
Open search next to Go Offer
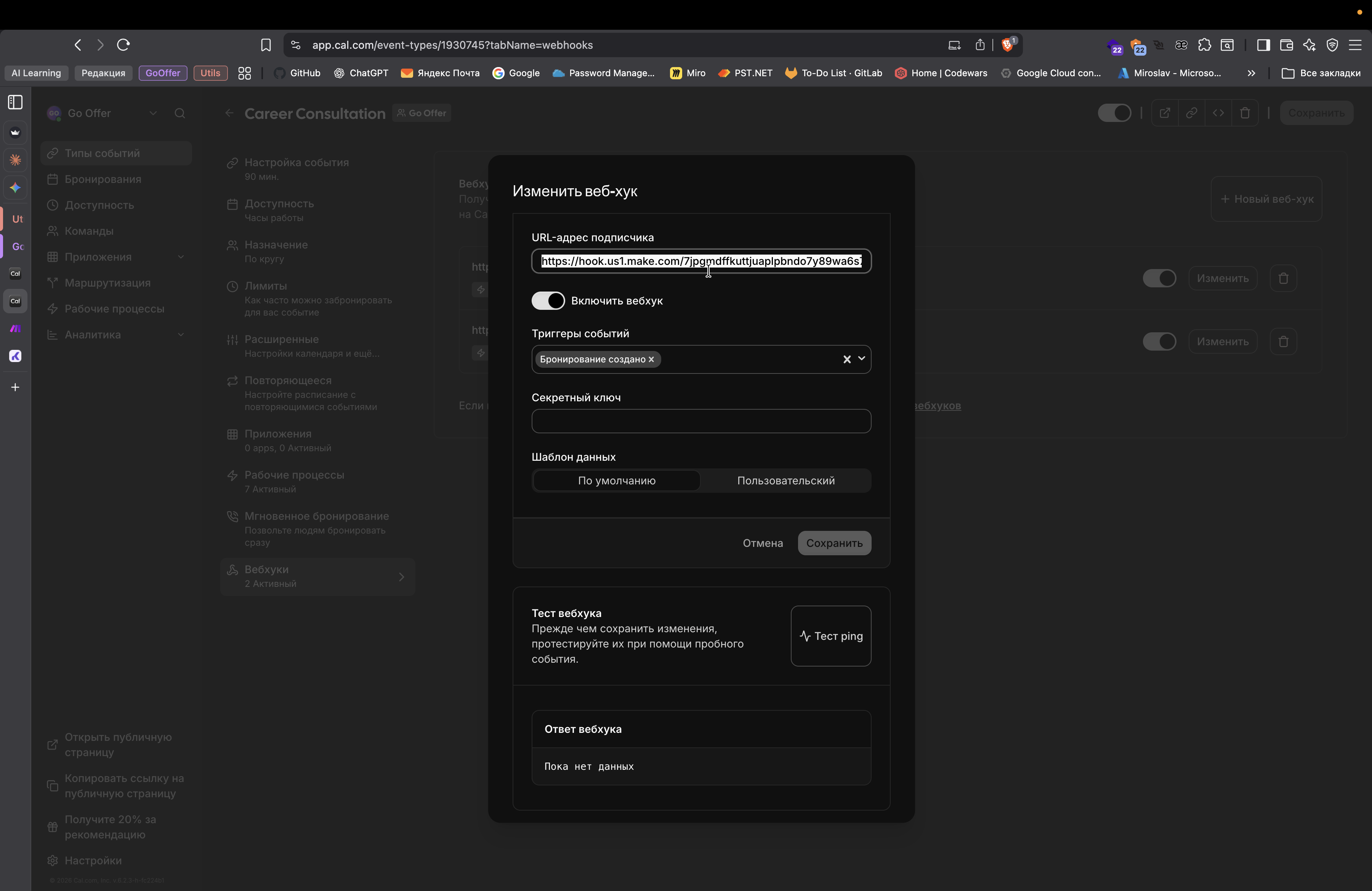tap(180, 113)
